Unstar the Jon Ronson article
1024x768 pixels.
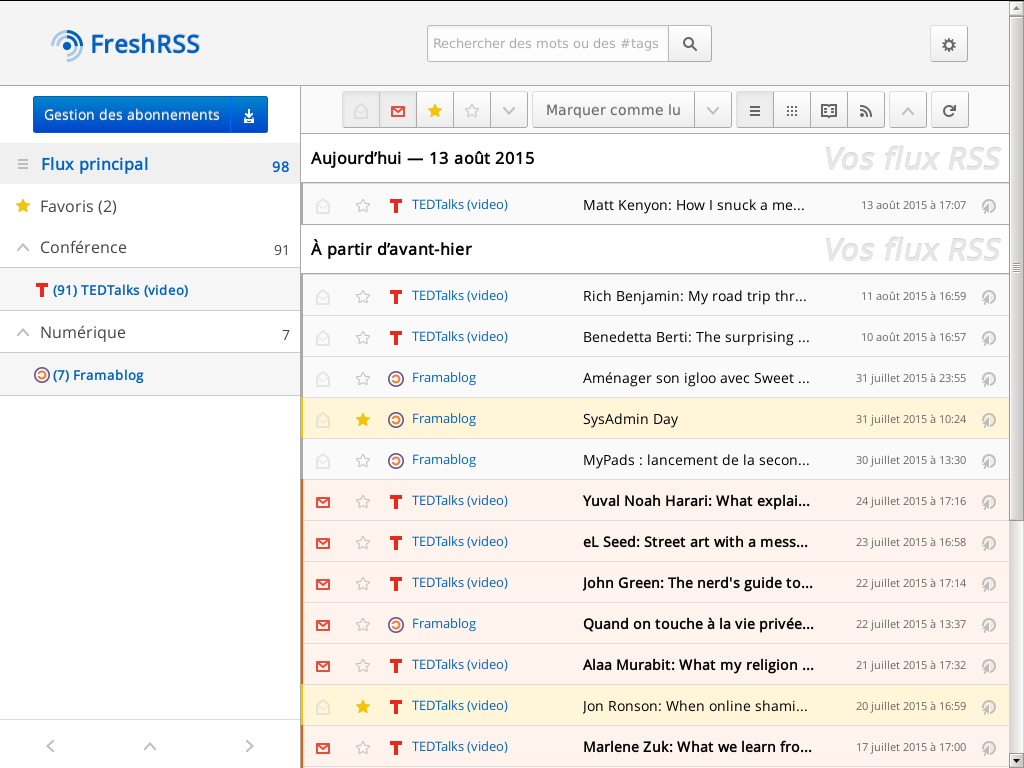(x=363, y=707)
